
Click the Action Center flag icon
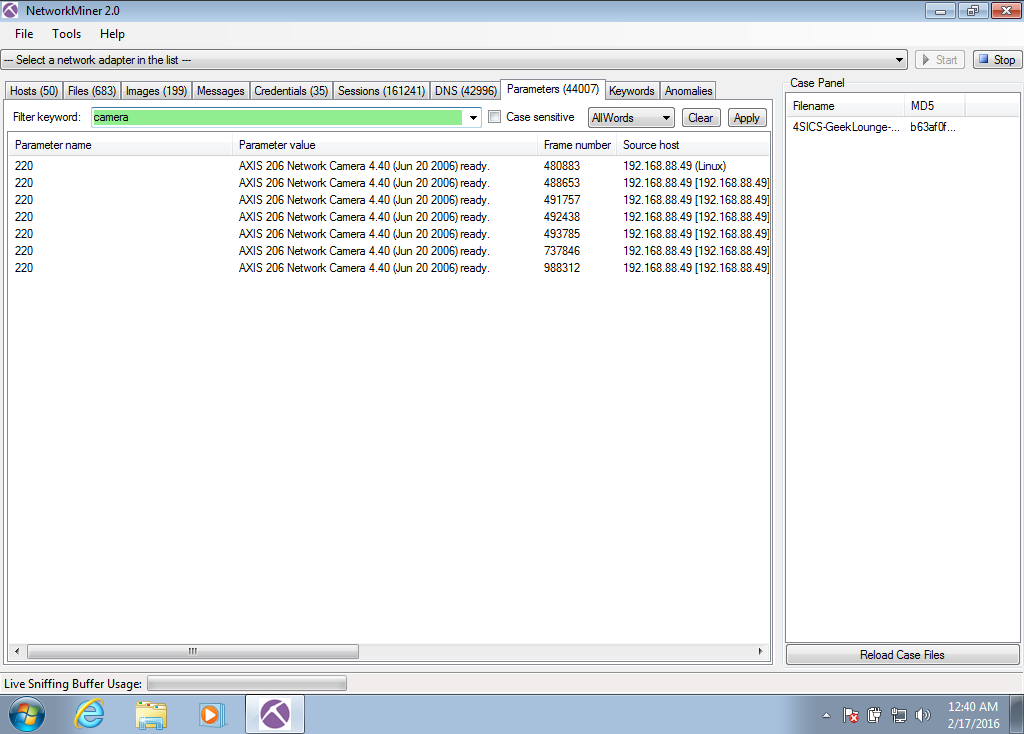(851, 715)
